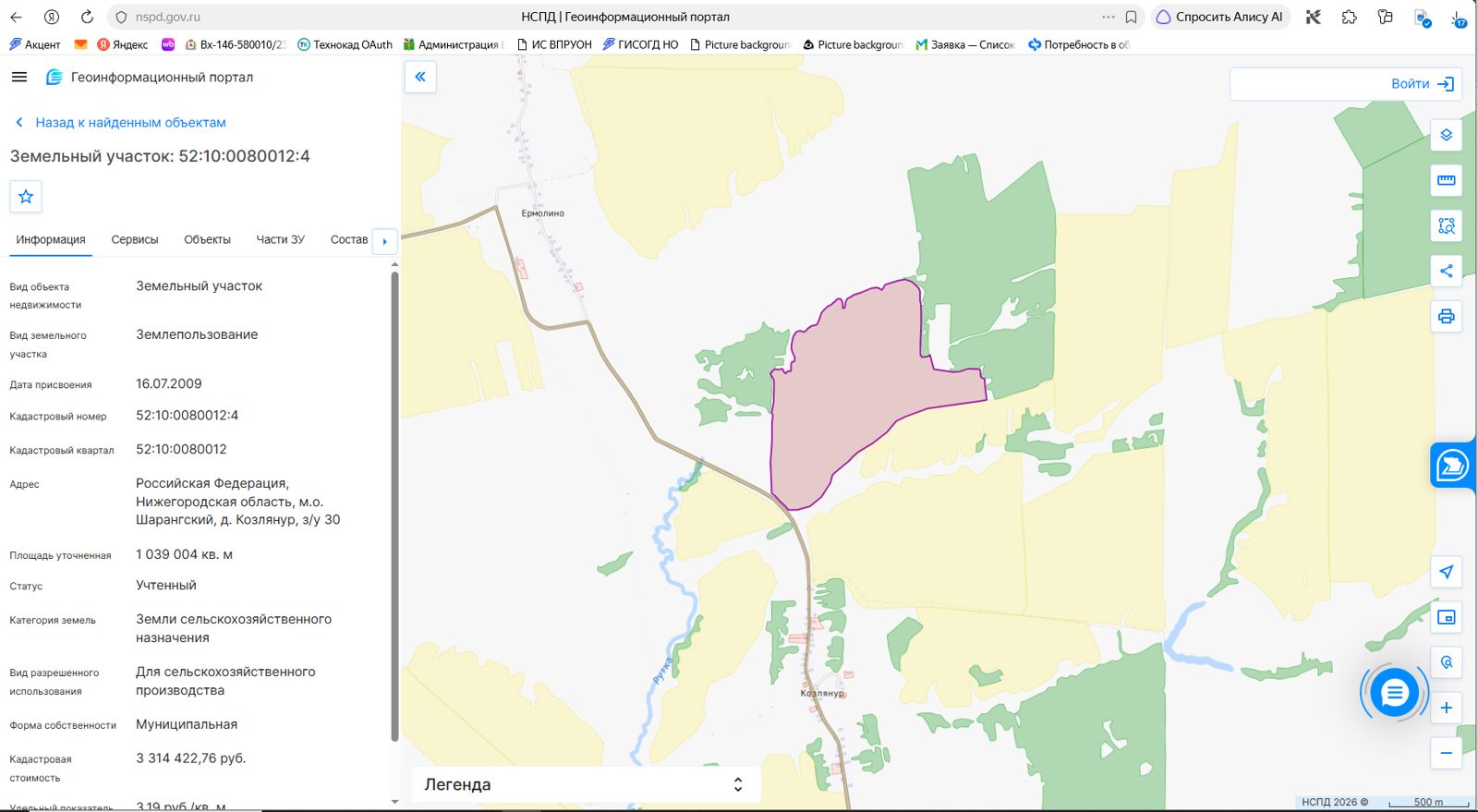
Task: Collapse the side panel with double chevron
Action: (420, 77)
